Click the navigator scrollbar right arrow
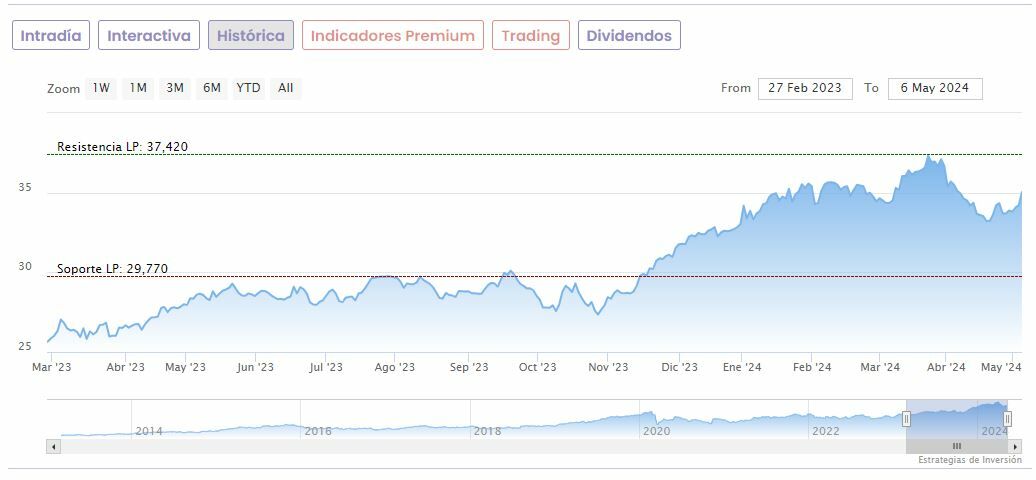The height and width of the screenshot is (480, 1036). [1015, 446]
